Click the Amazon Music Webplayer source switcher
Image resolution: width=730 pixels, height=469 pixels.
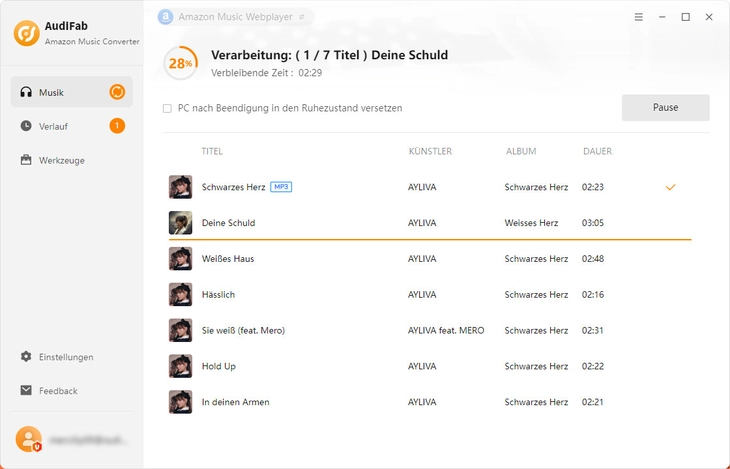(x=236, y=17)
